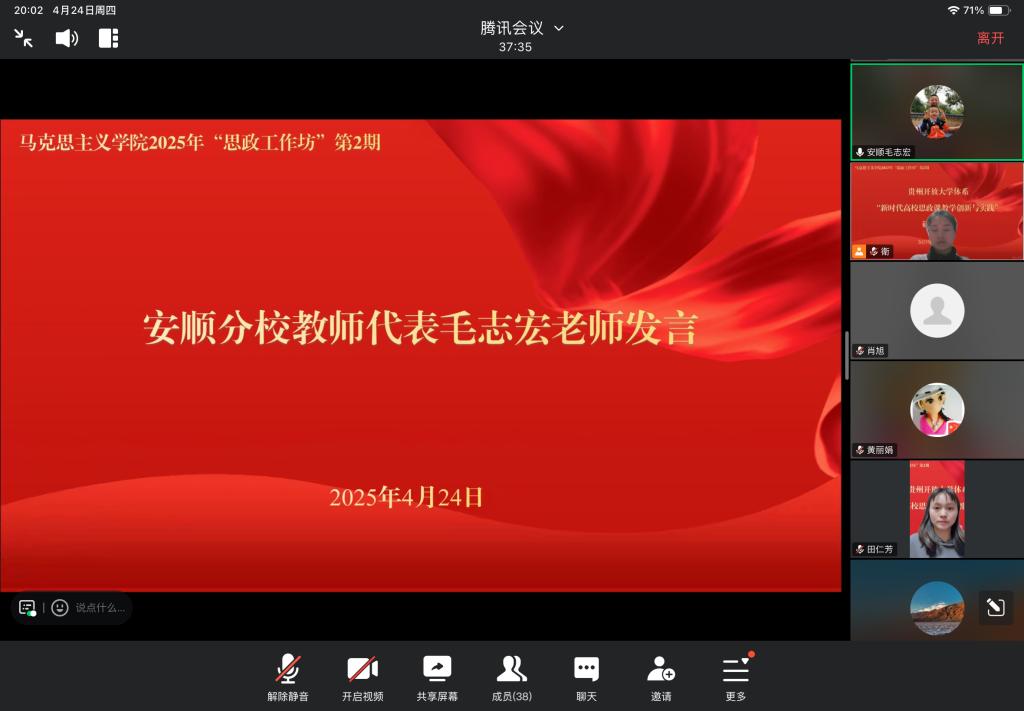Viewport: 1024px width, 711px height.
Task: Tap the participant list scrollbar handle
Action: pos(846,356)
